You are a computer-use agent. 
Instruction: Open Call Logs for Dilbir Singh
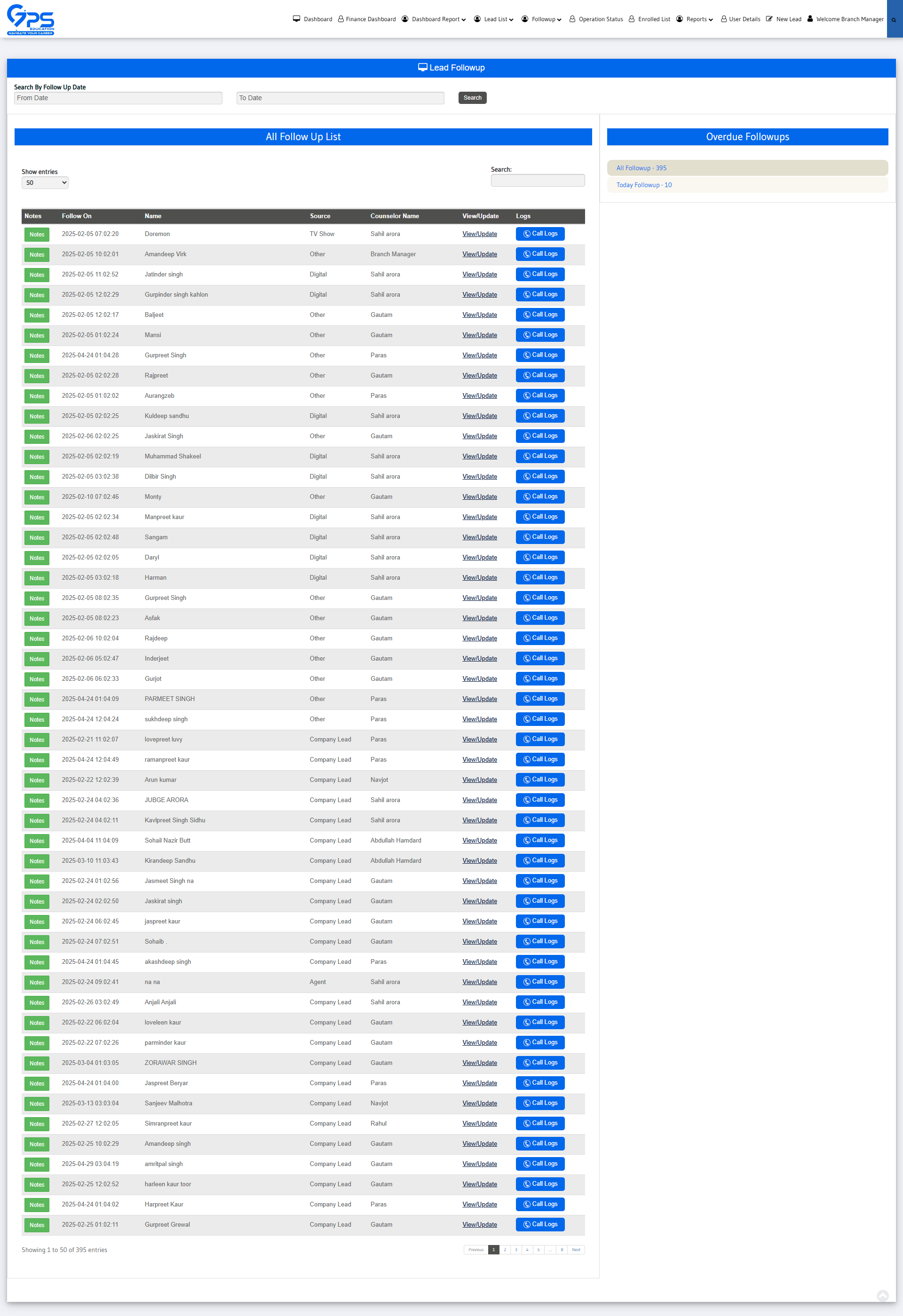[x=540, y=476]
